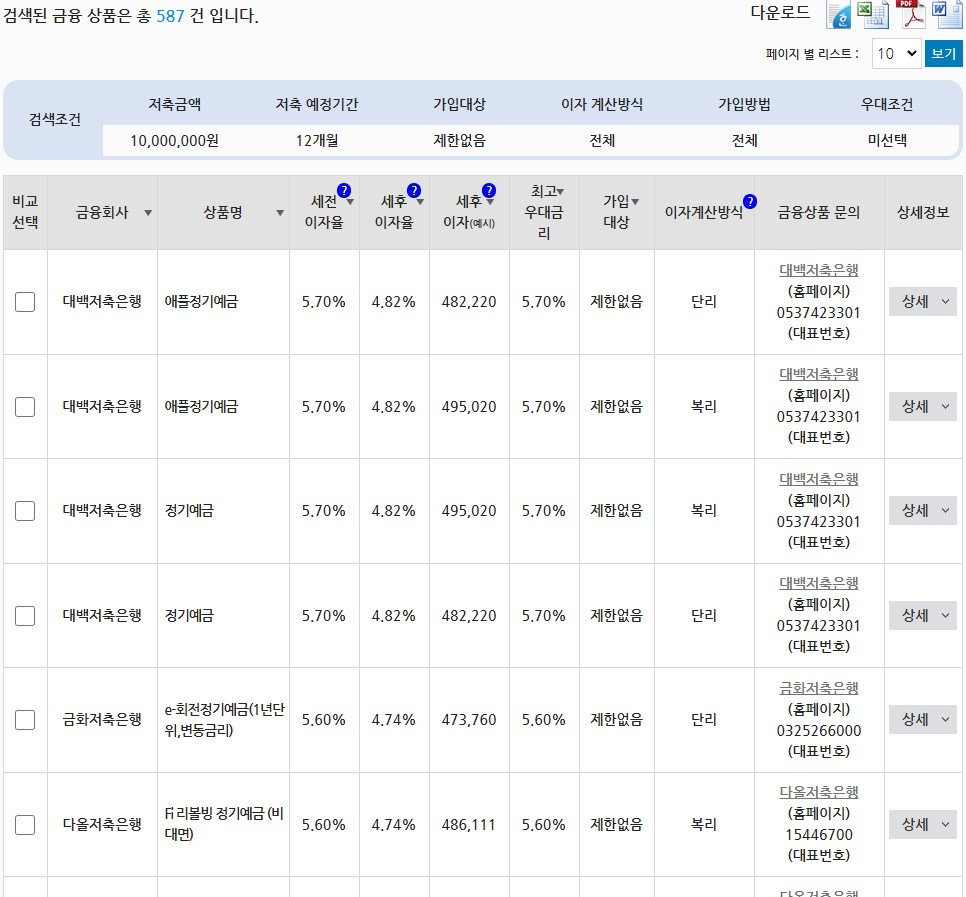Check compare box for 다올저축은행 Fi 리볼빙 row
The width and height of the screenshot is (966, 897).
(25, 824)
